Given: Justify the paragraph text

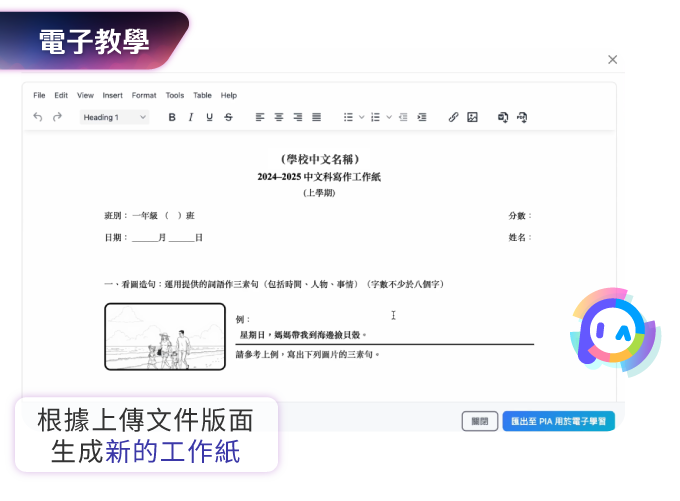Looking at the screenshot, I should click(x=317, y=117).
